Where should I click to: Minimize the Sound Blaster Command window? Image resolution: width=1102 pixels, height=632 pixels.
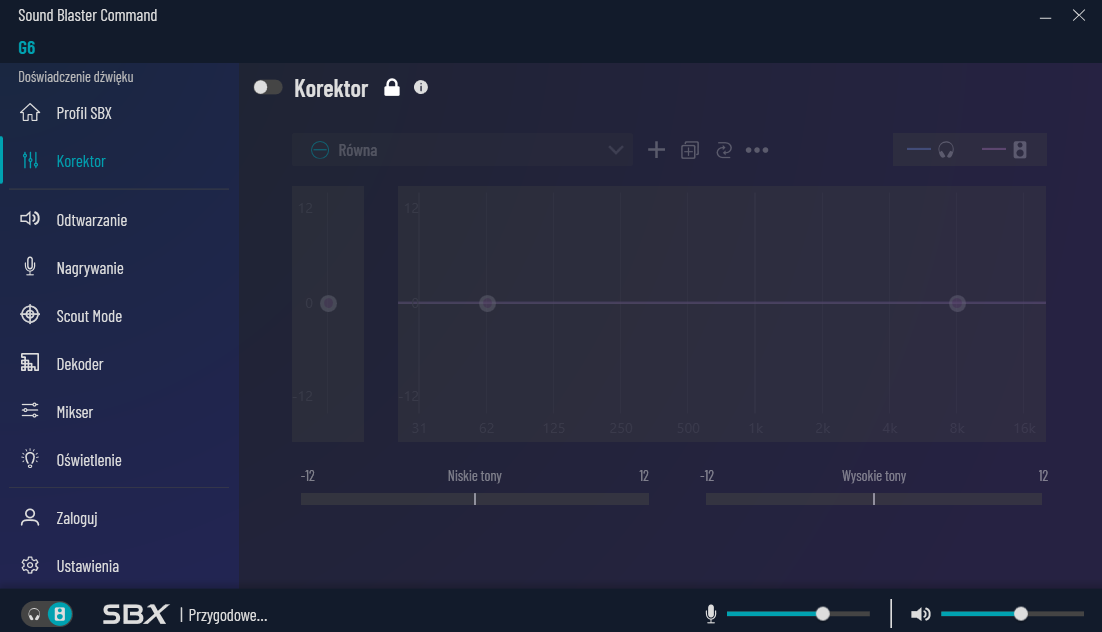click(x=1045, y=16)
